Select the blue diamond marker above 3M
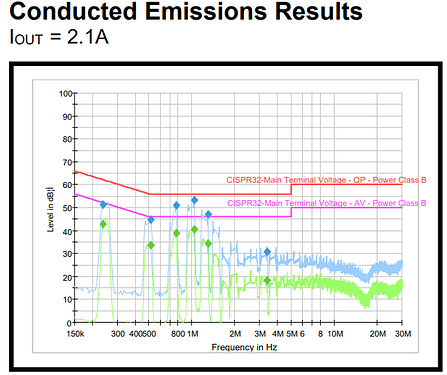Viewport: 447px width, 375px height. [267, 252]
